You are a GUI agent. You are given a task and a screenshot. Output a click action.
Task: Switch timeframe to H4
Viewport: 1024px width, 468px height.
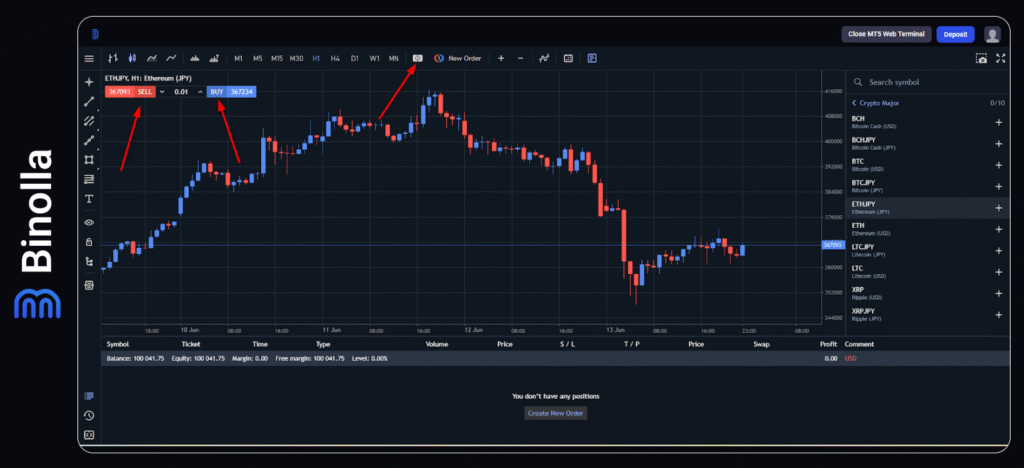tap(335, 58)
